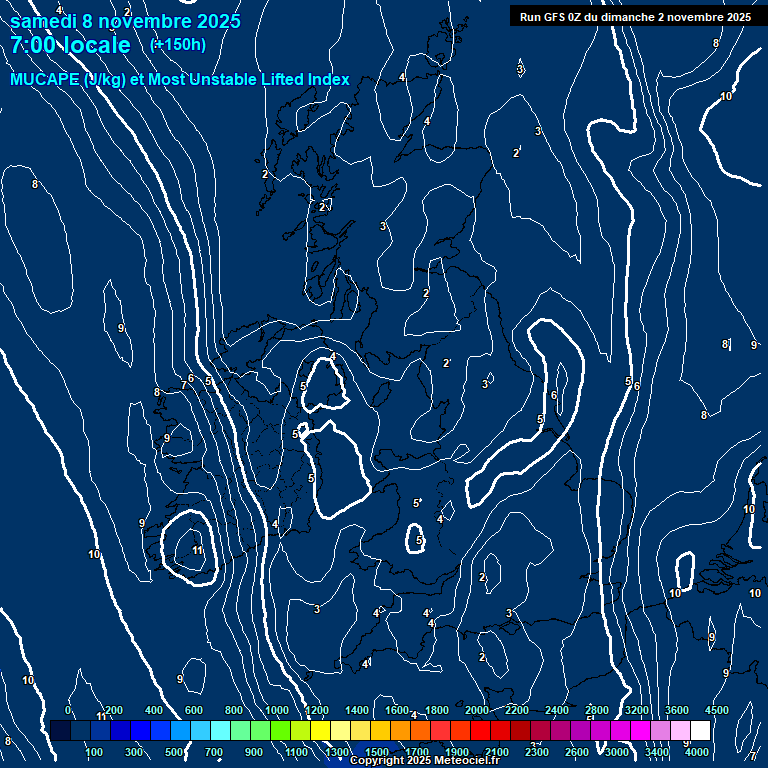Select the '1400' legend value

coord(357,710)
